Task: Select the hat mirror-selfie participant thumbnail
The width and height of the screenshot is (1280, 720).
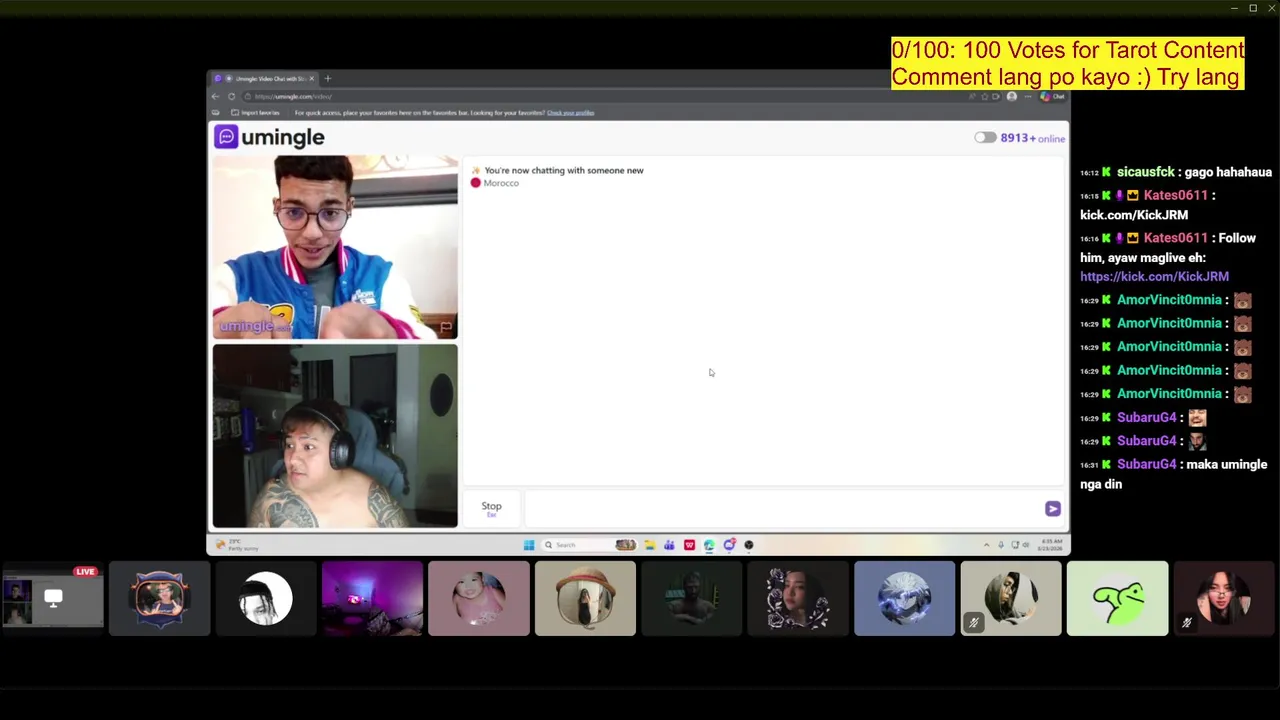Action: click(x=585, y=598)
